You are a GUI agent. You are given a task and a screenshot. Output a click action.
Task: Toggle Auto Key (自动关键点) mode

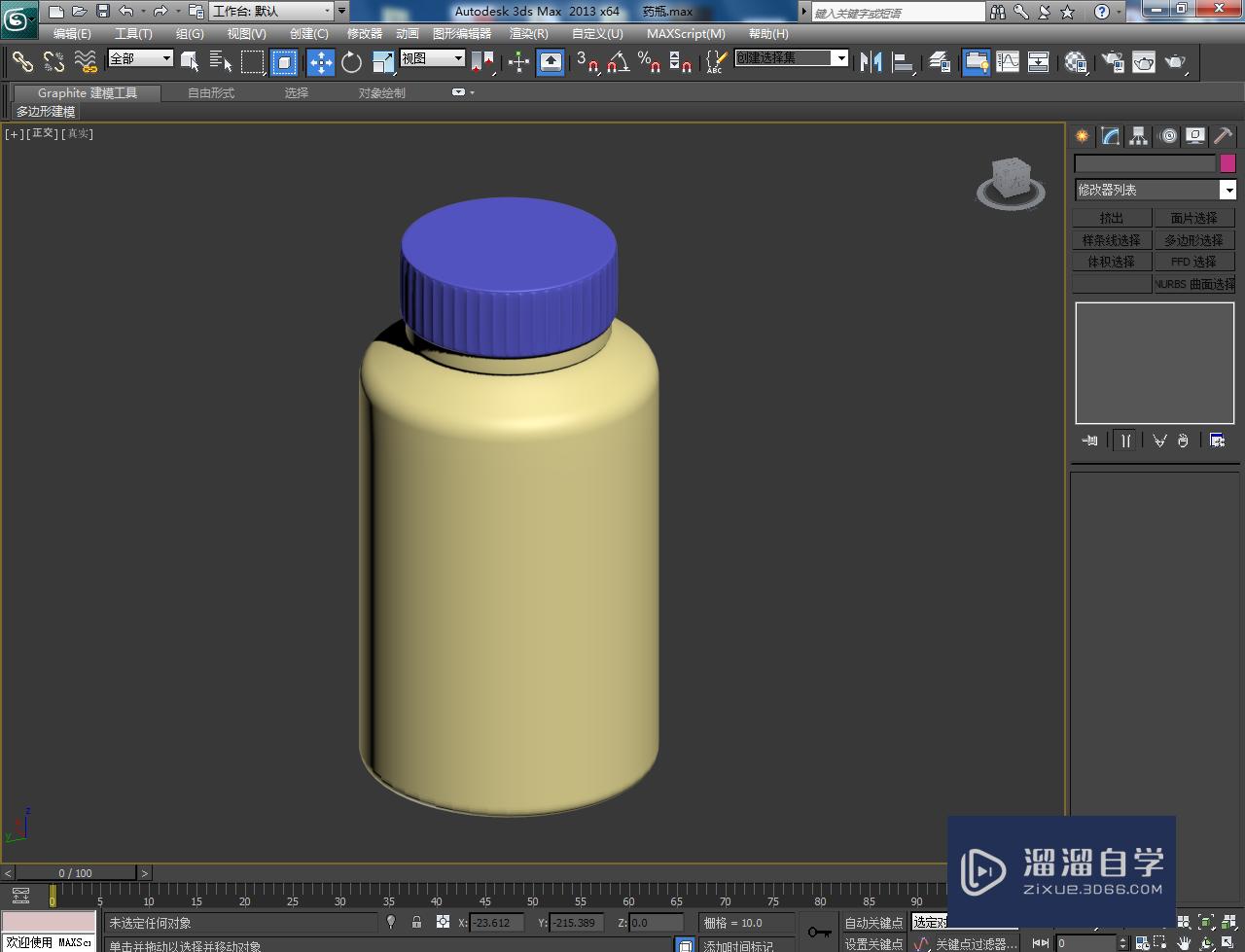tap(873, 922)
